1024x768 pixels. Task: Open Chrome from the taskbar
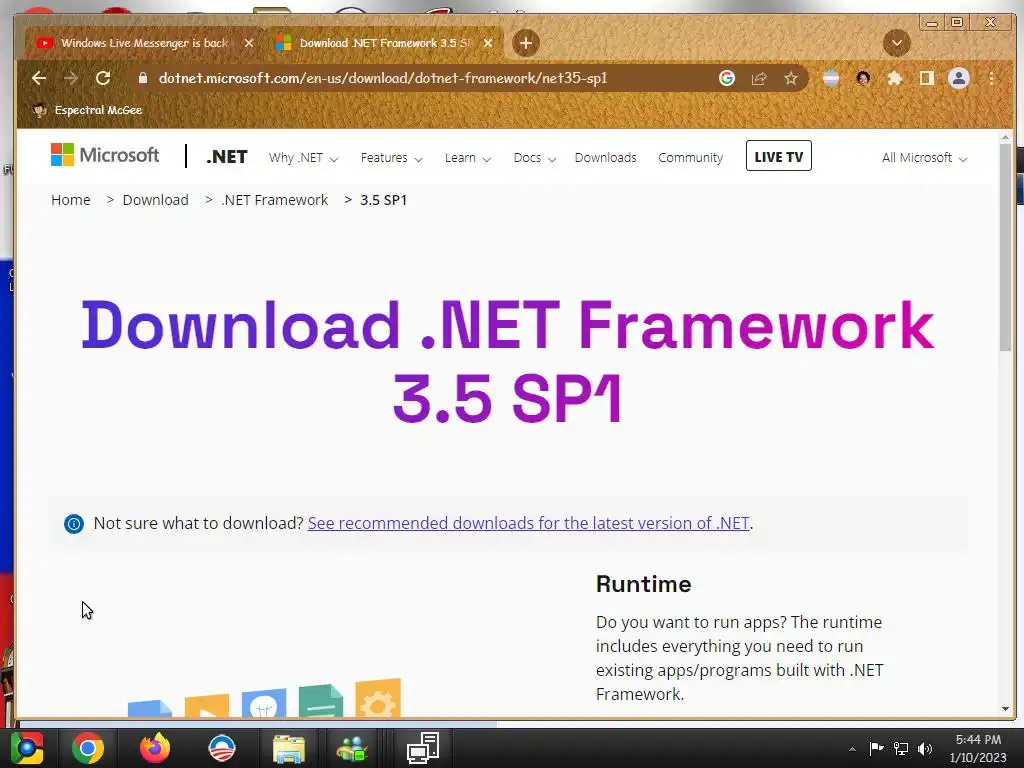[x=88, y=748]
